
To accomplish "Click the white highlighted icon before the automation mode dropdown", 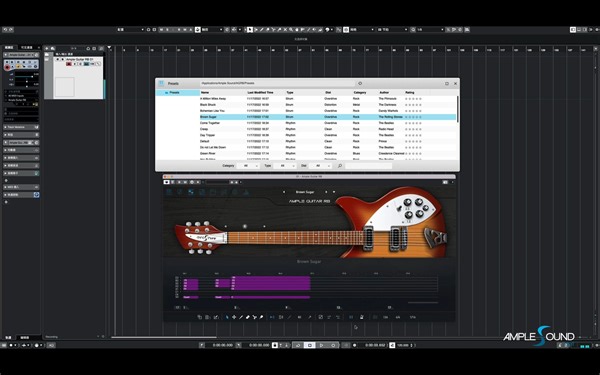I will [x=197, y=29].
